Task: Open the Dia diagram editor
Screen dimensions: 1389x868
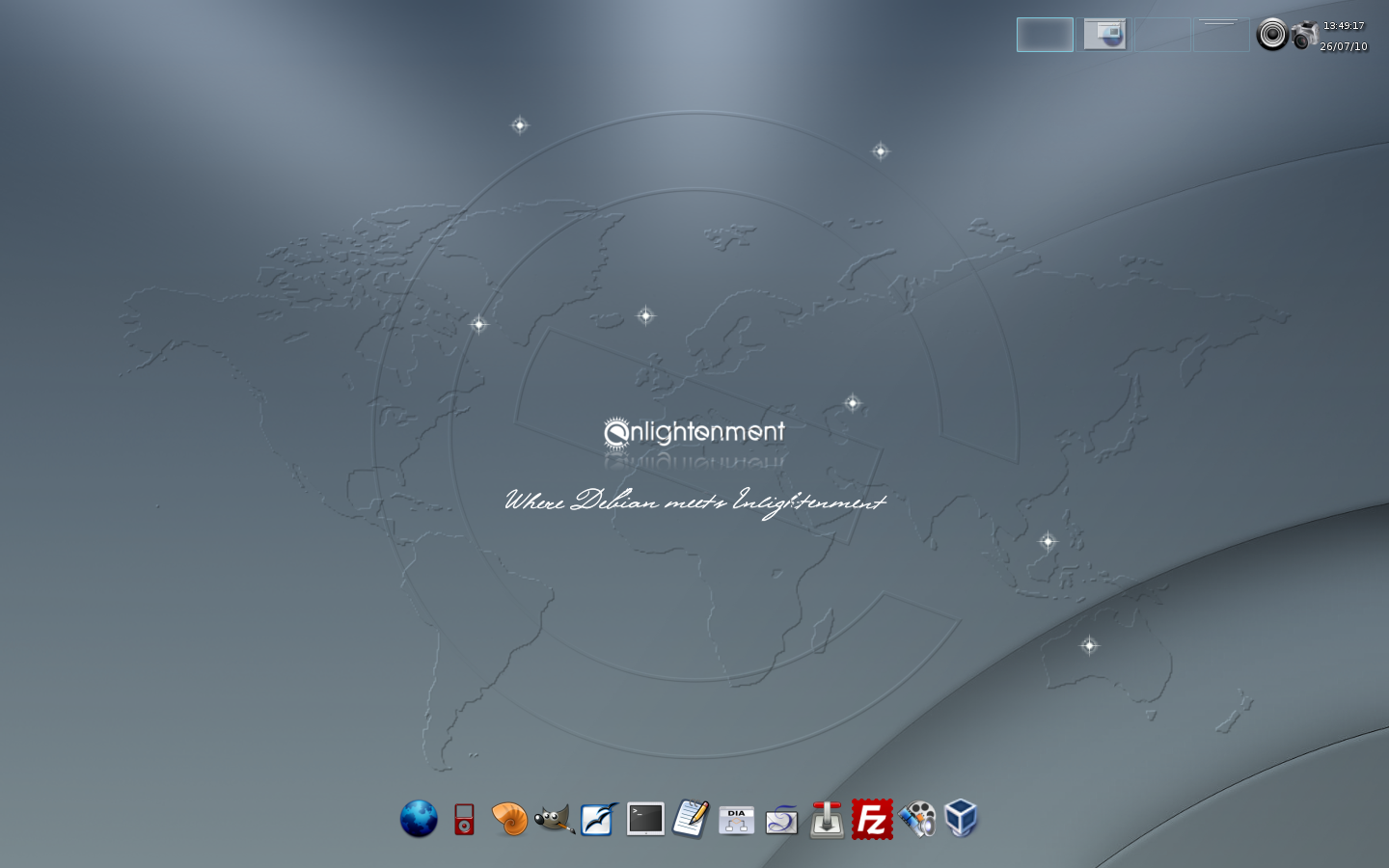Action: tap(736, 820)
